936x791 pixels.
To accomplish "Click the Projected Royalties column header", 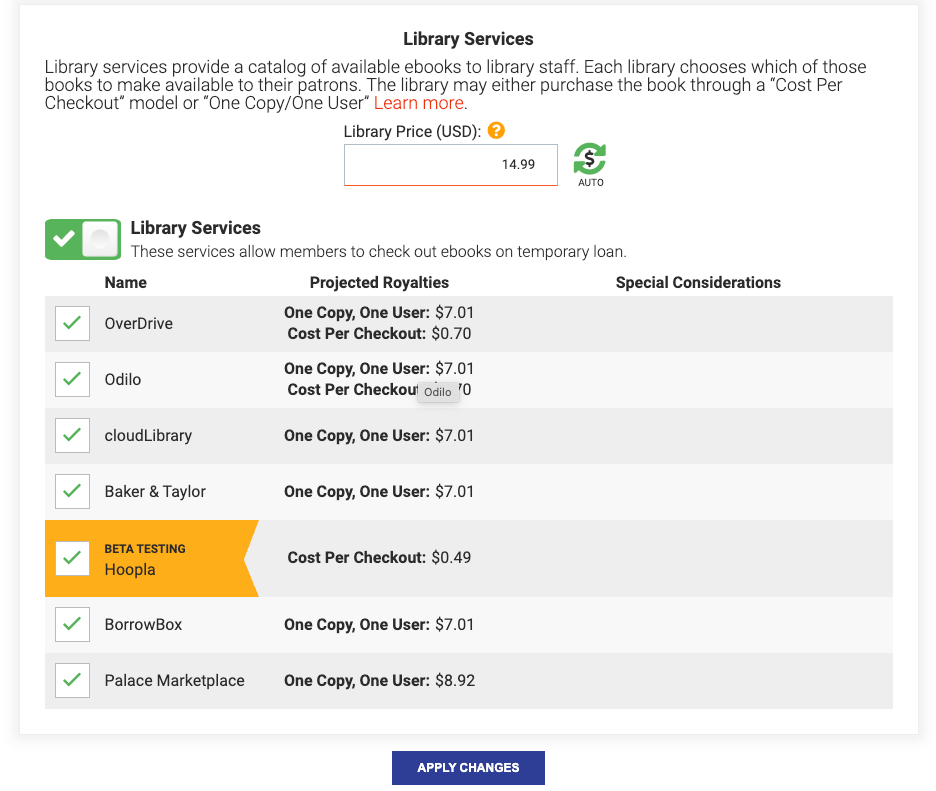I will 379,283.
